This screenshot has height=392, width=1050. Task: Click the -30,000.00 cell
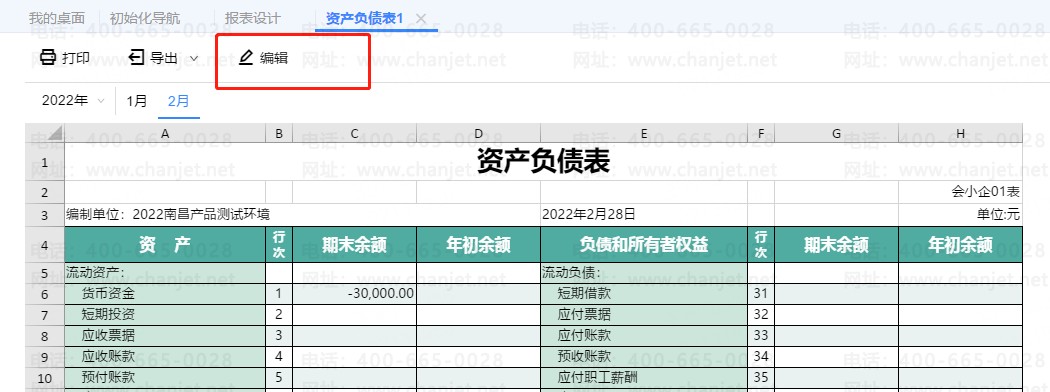pyautogui.click(x=354, y=293)
